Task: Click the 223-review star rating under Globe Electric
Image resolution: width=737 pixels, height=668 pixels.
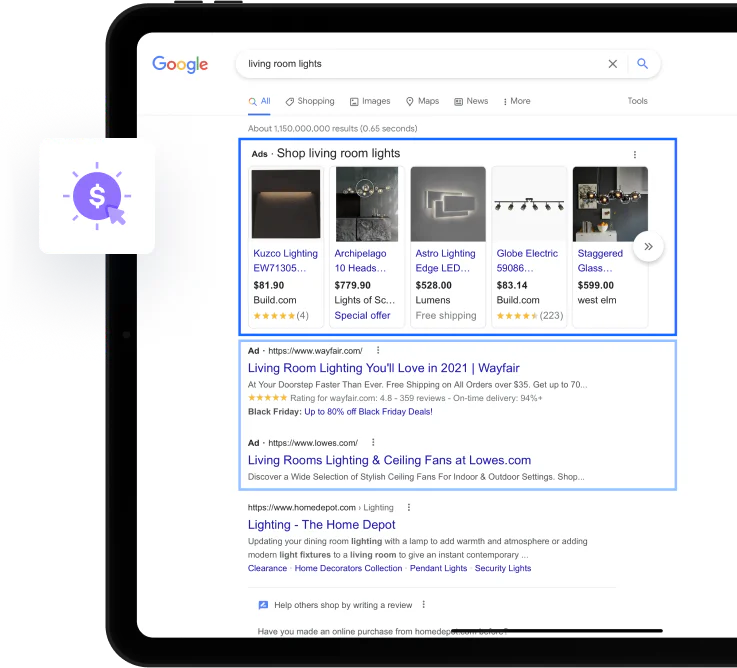Action: pos(530,315)
